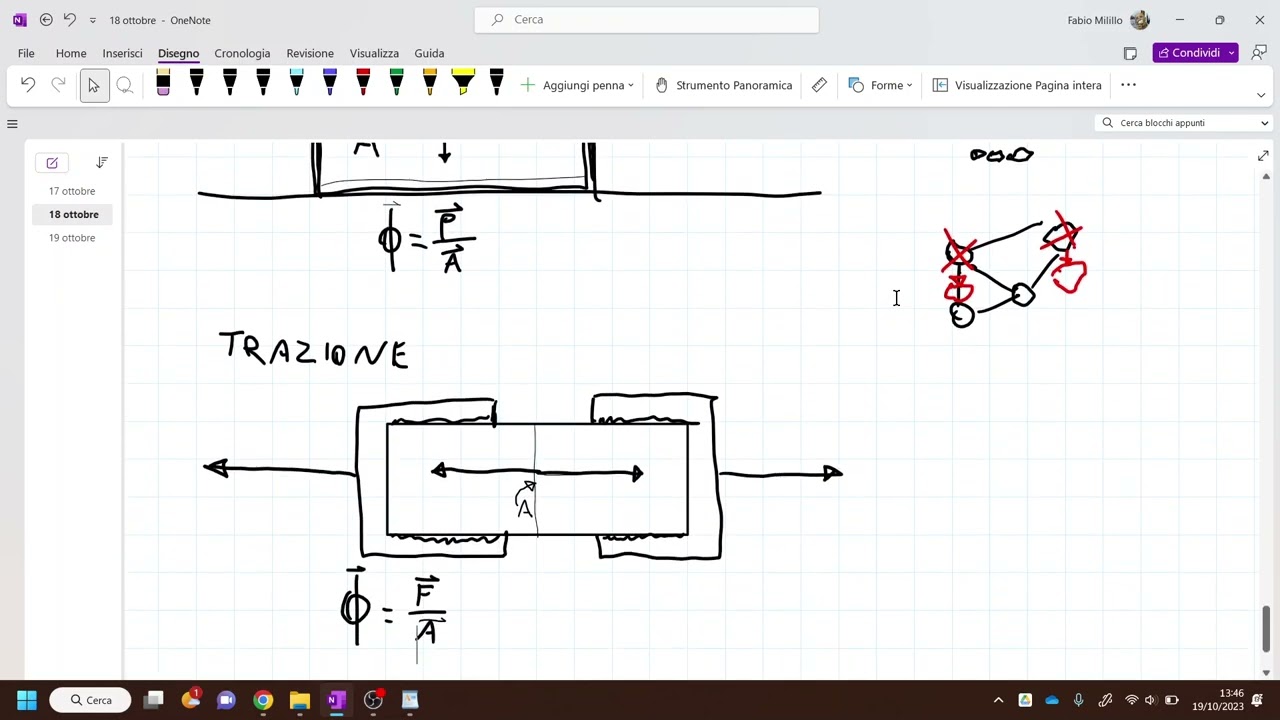Click the Strumento Panoramica hand tool

pyautogui.click(x=723, y=85)
